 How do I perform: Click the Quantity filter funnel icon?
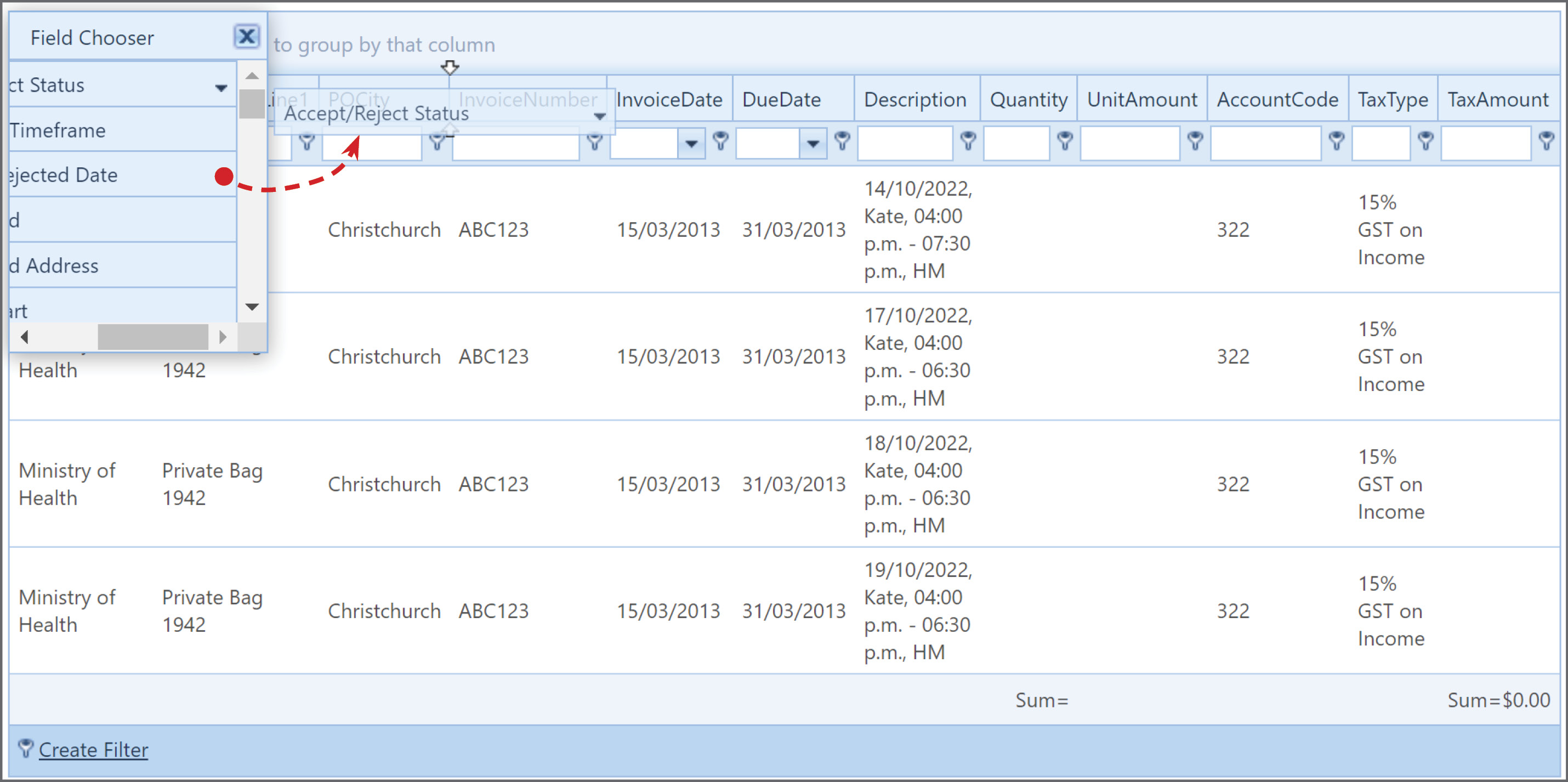(x=1065, y=141)
